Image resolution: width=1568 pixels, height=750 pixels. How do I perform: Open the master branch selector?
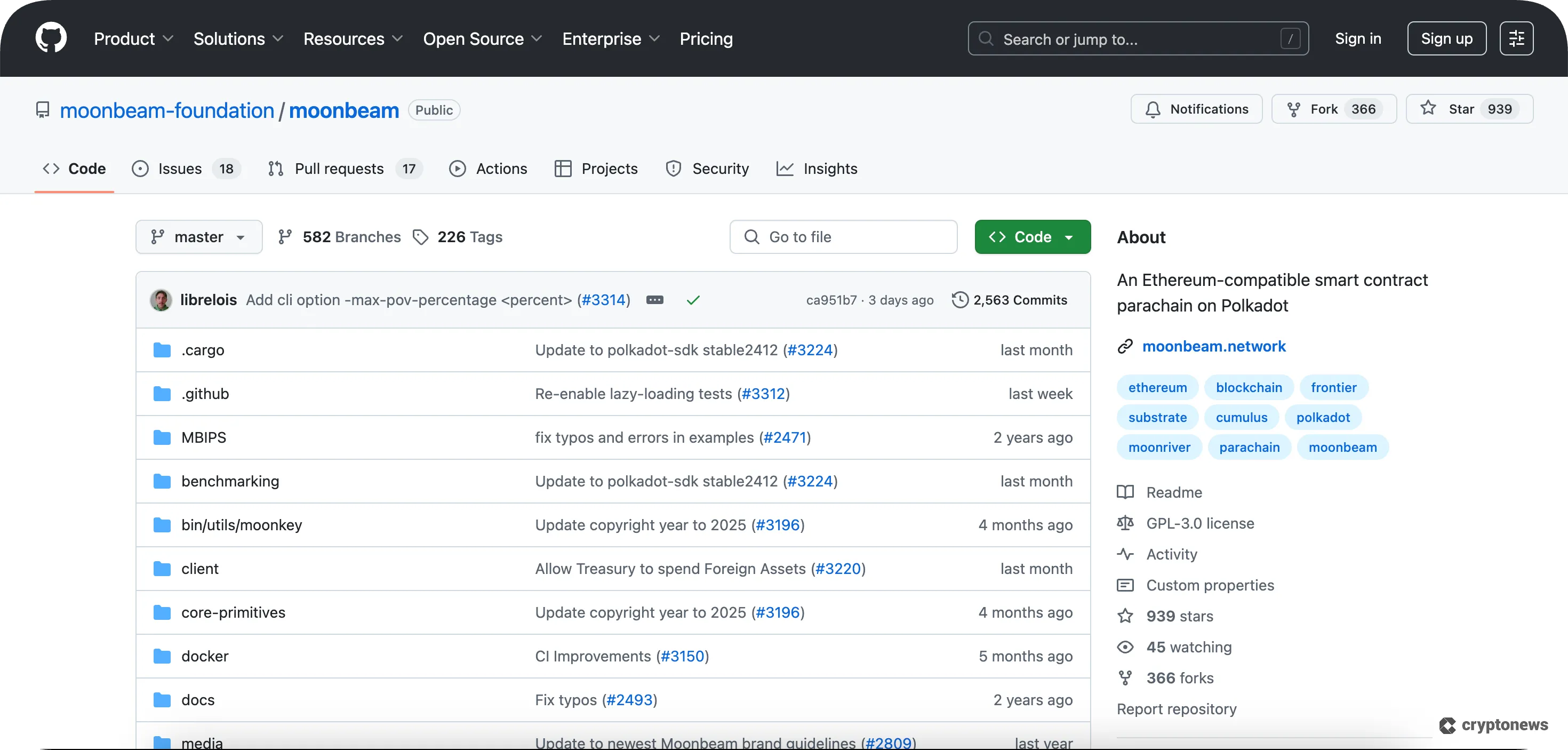click(x=198, y=237)
